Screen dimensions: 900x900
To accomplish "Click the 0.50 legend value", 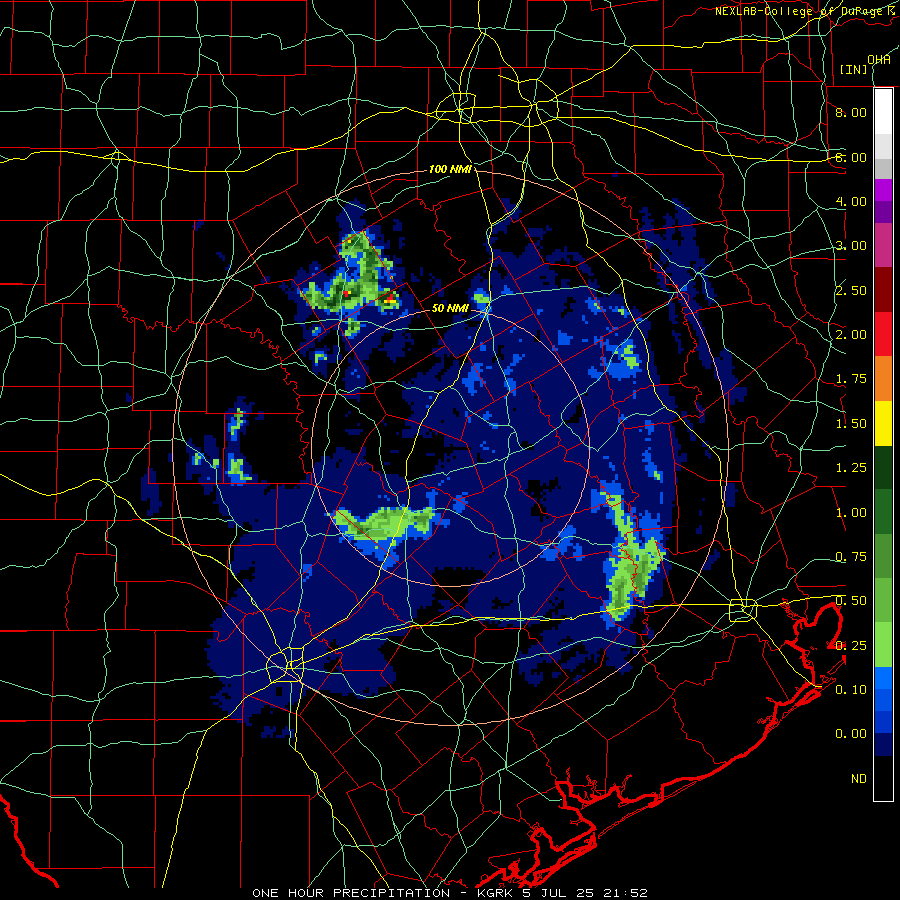I will click(x=851, y=601).
